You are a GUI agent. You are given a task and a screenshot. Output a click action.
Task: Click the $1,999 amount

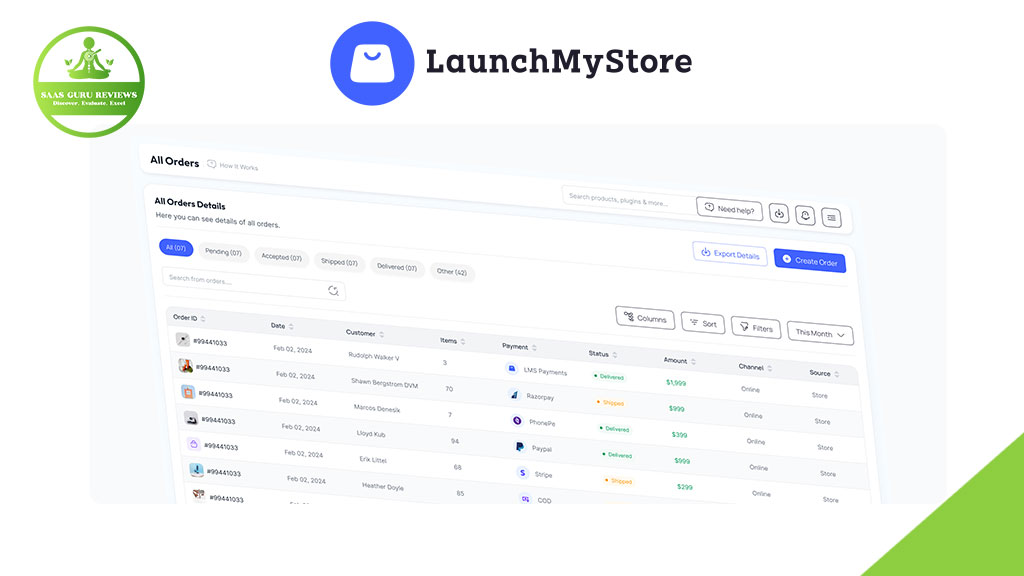coord(676,383)
